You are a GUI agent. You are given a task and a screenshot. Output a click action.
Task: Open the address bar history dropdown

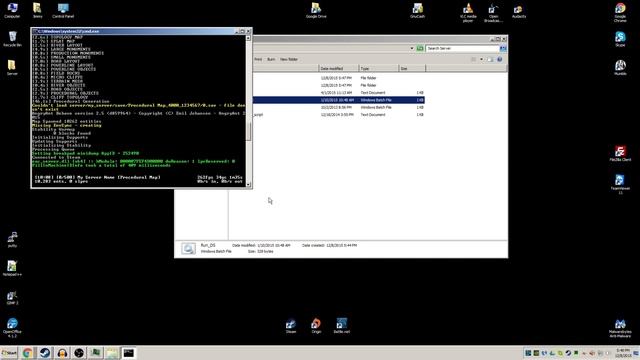(412, 48)
